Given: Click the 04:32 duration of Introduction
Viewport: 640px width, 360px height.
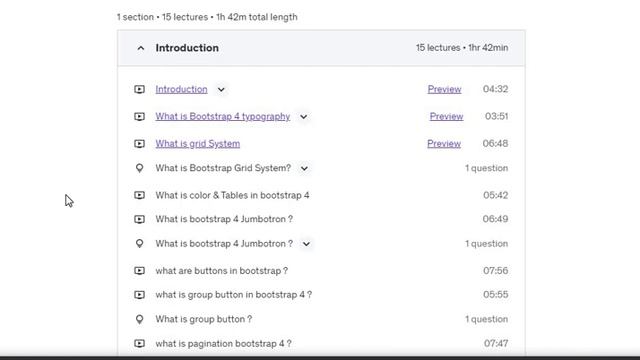Looking at the screenshot, I should pos(496,89).
